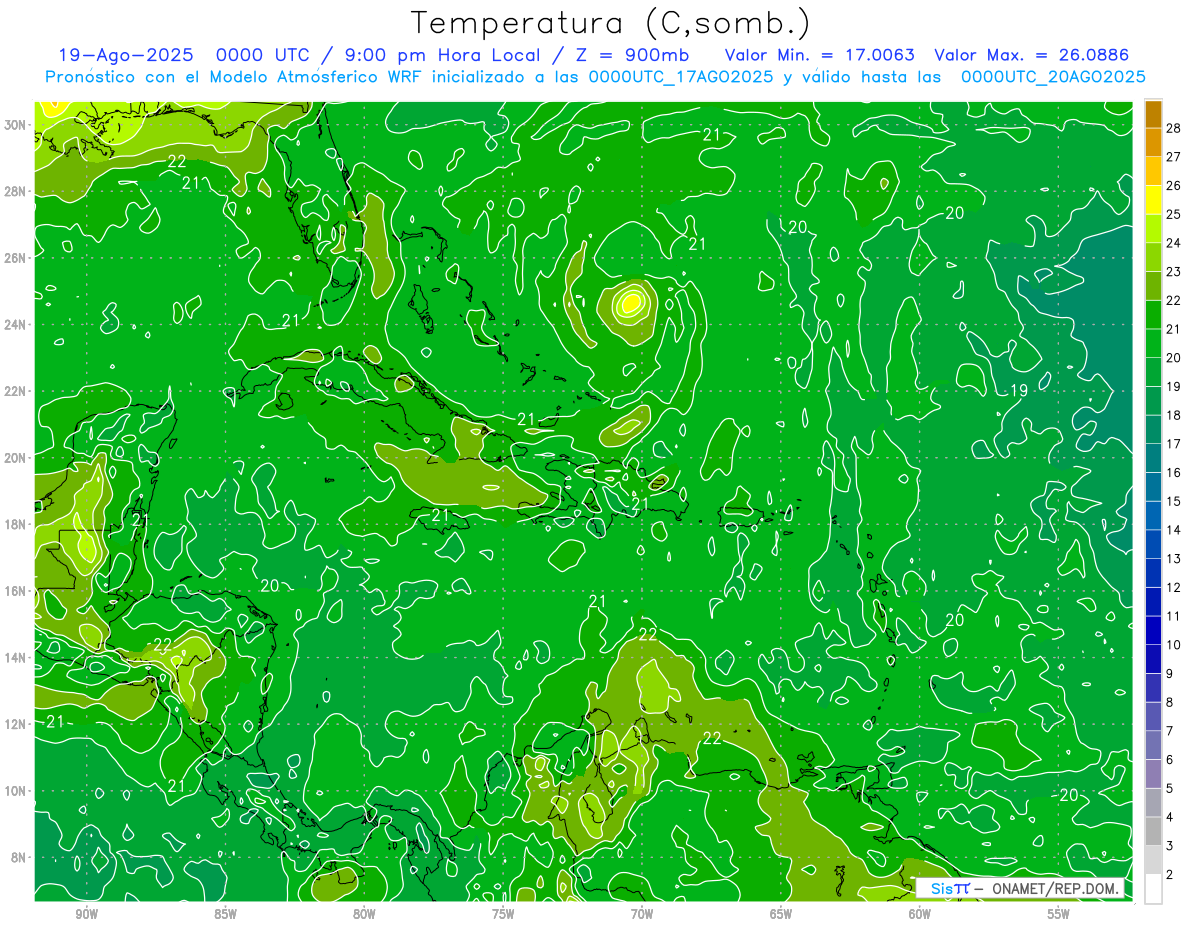Screen dimensions: 1200x927
Task: Click the color legend value "5"
Action: 1170,789
